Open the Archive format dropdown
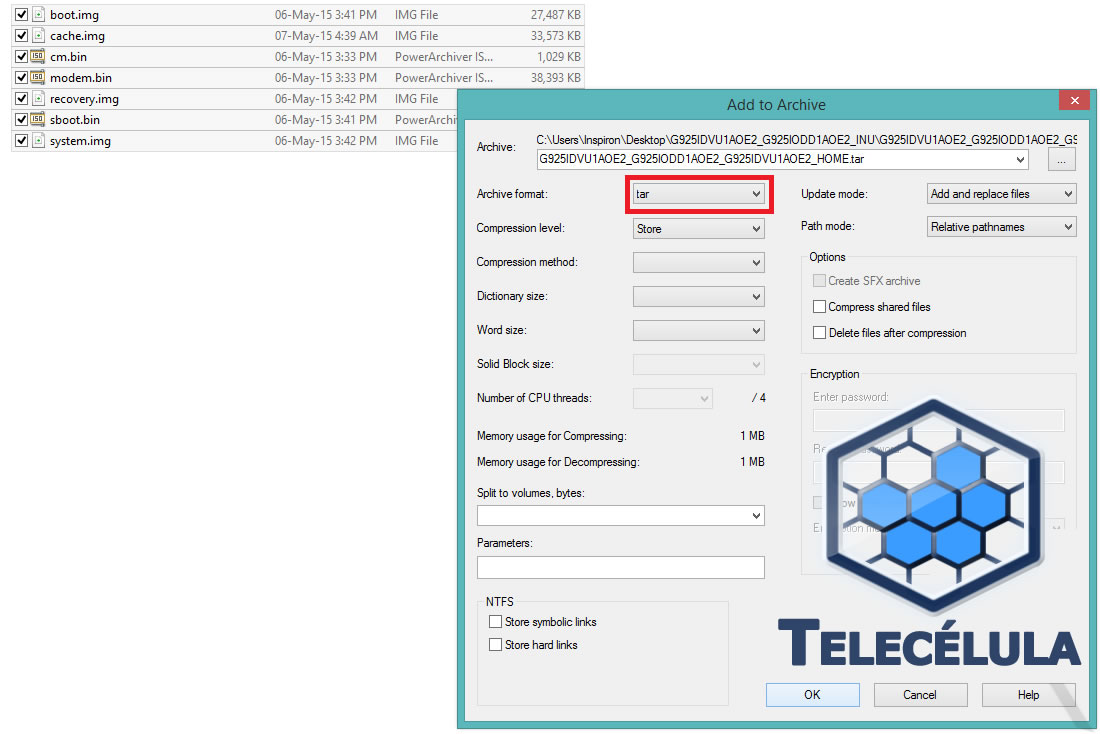 click(698, 194)
